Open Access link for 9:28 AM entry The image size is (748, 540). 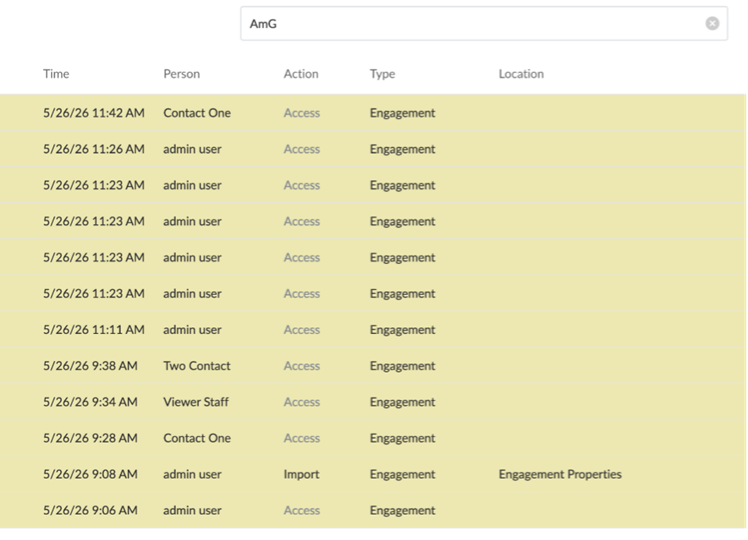pos(301,438)
